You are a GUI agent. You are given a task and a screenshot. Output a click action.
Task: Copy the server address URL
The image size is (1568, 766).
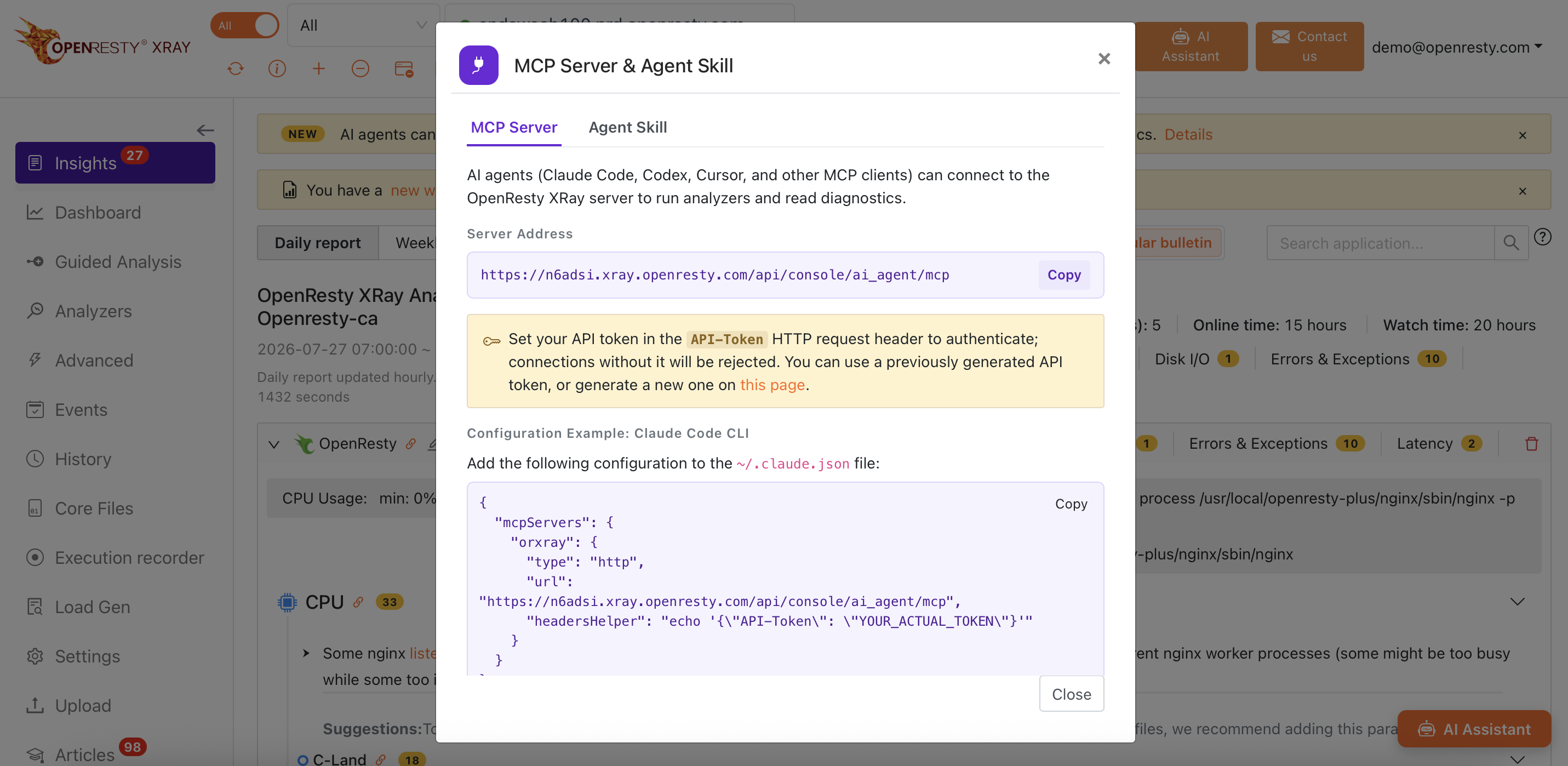[x=1063, y=275]
